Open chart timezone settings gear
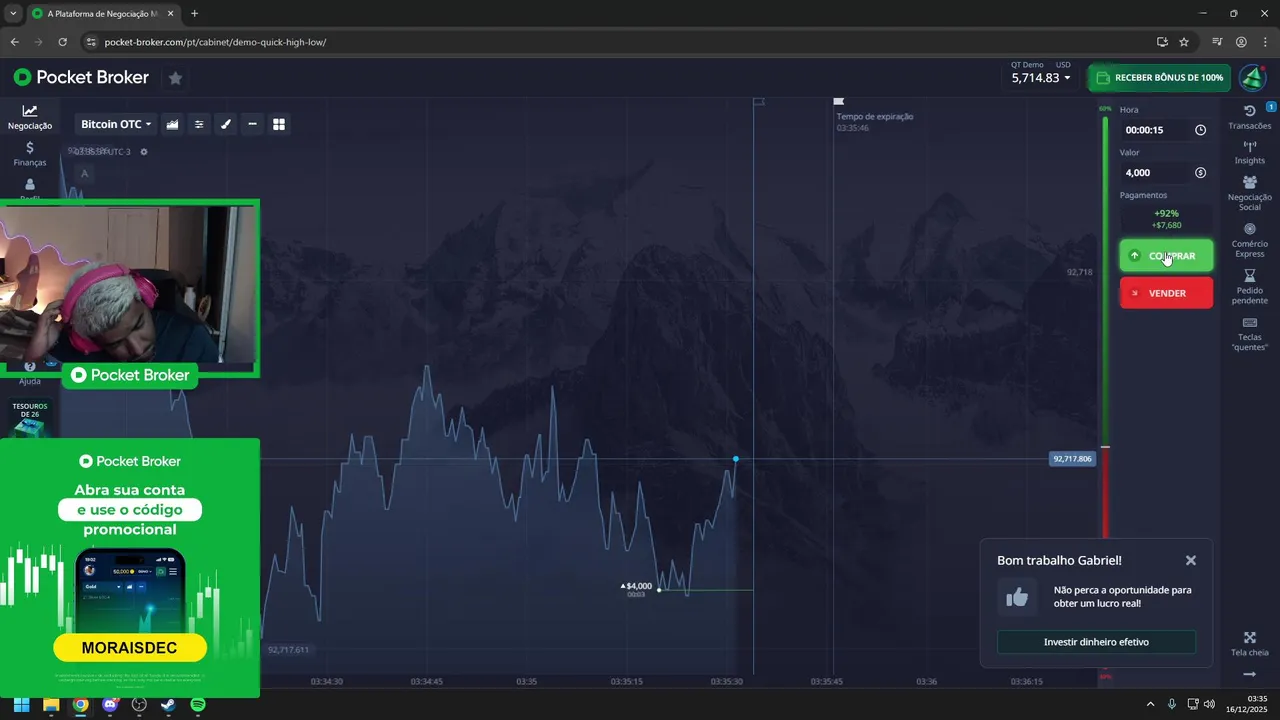Viewport: 1280px width, 720px height. (144, 152)
